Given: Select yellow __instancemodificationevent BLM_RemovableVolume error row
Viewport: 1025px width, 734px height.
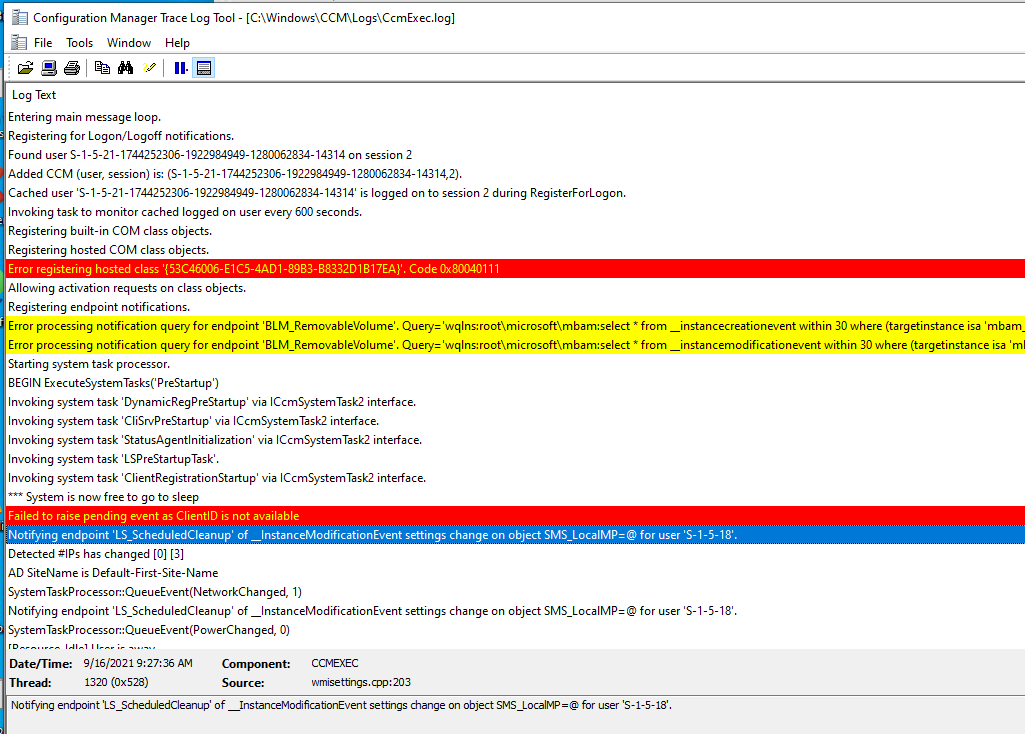Looking at the screenshot, I should [x=515, y=344].
